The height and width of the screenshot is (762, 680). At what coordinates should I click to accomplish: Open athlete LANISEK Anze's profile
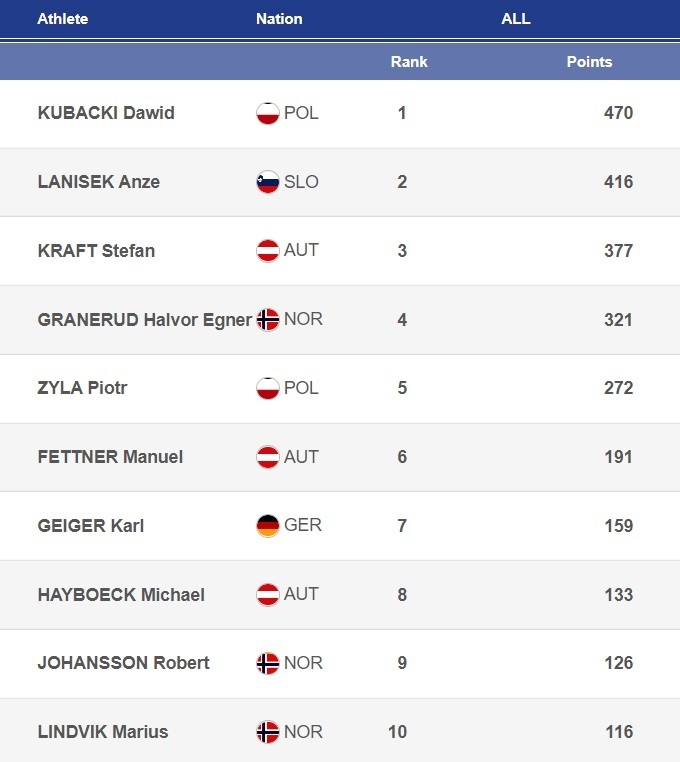click(x=98, y=182)
